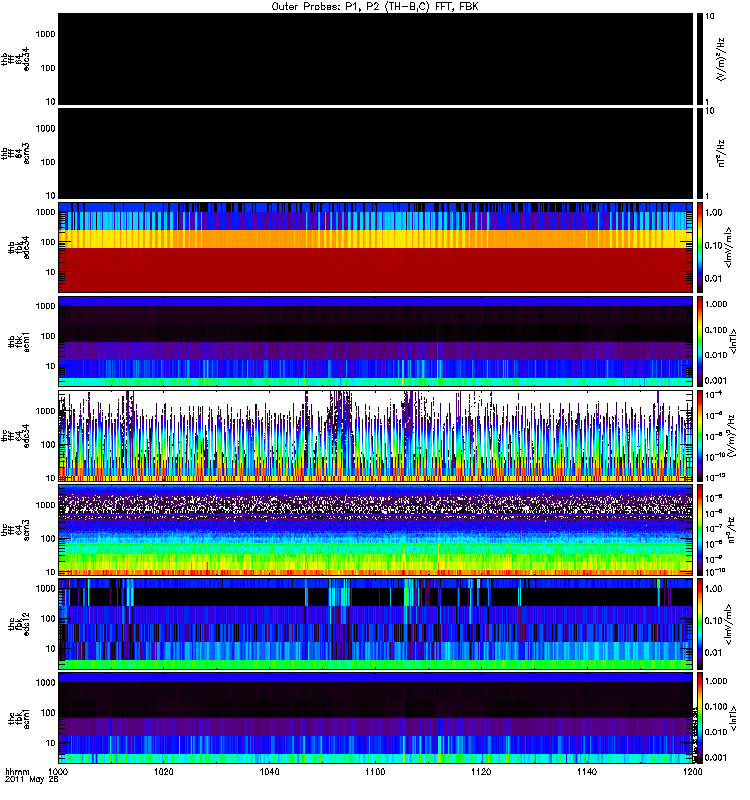Image resolution: width=750 pixels, height=800 pixels.
Task: Click the 1100 time tick label
Action: (x=375, y=773)
